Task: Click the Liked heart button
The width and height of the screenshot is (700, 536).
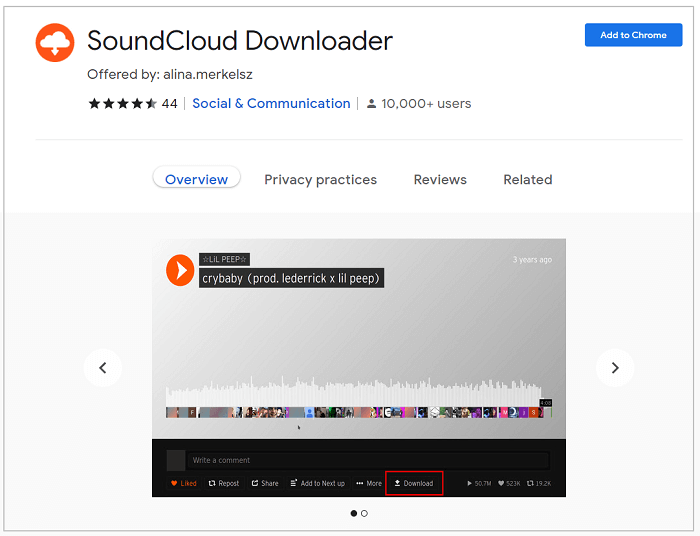Action: click(184, 483)
